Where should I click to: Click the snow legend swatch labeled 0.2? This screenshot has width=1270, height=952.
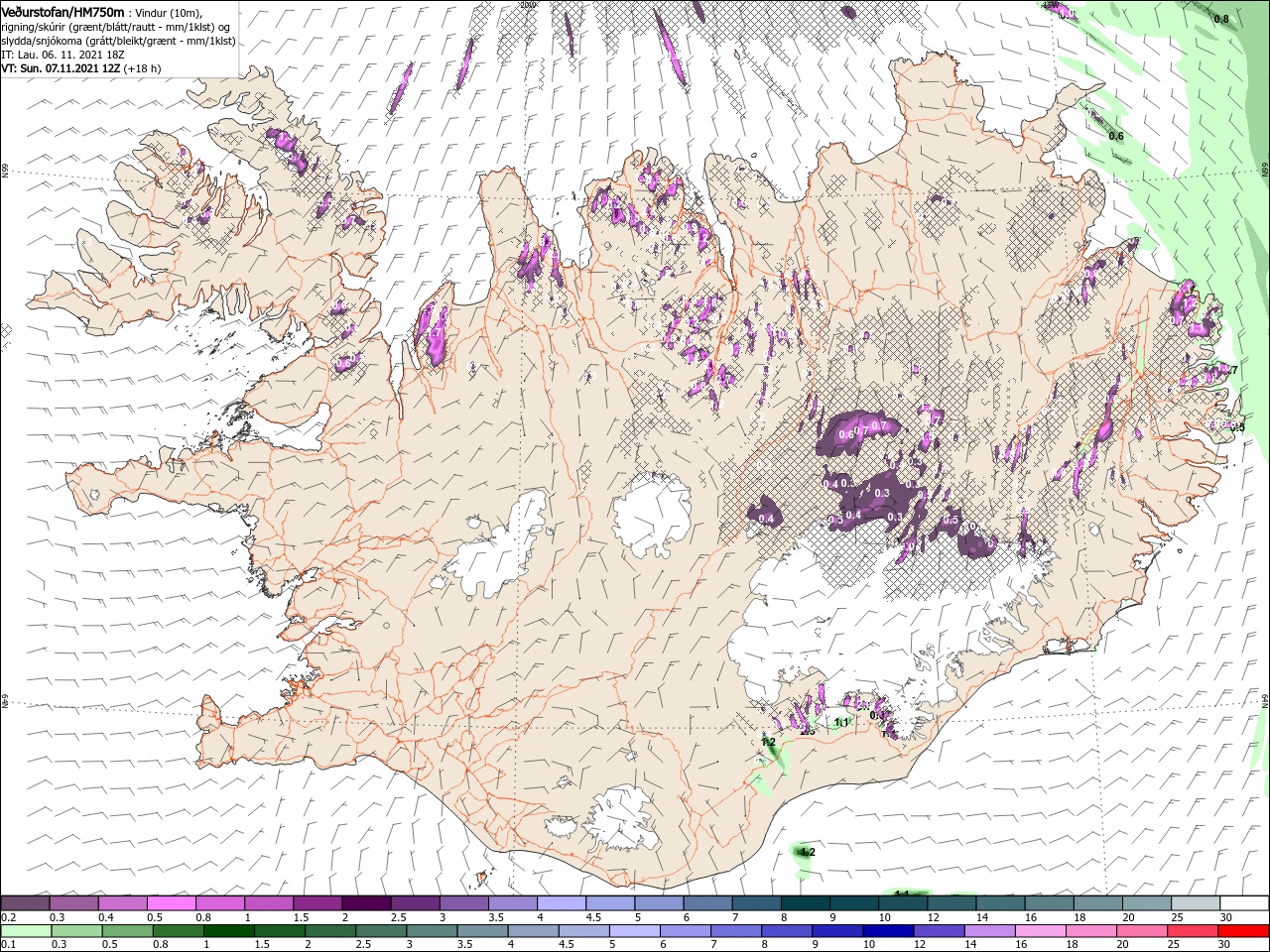coord(25,903)
